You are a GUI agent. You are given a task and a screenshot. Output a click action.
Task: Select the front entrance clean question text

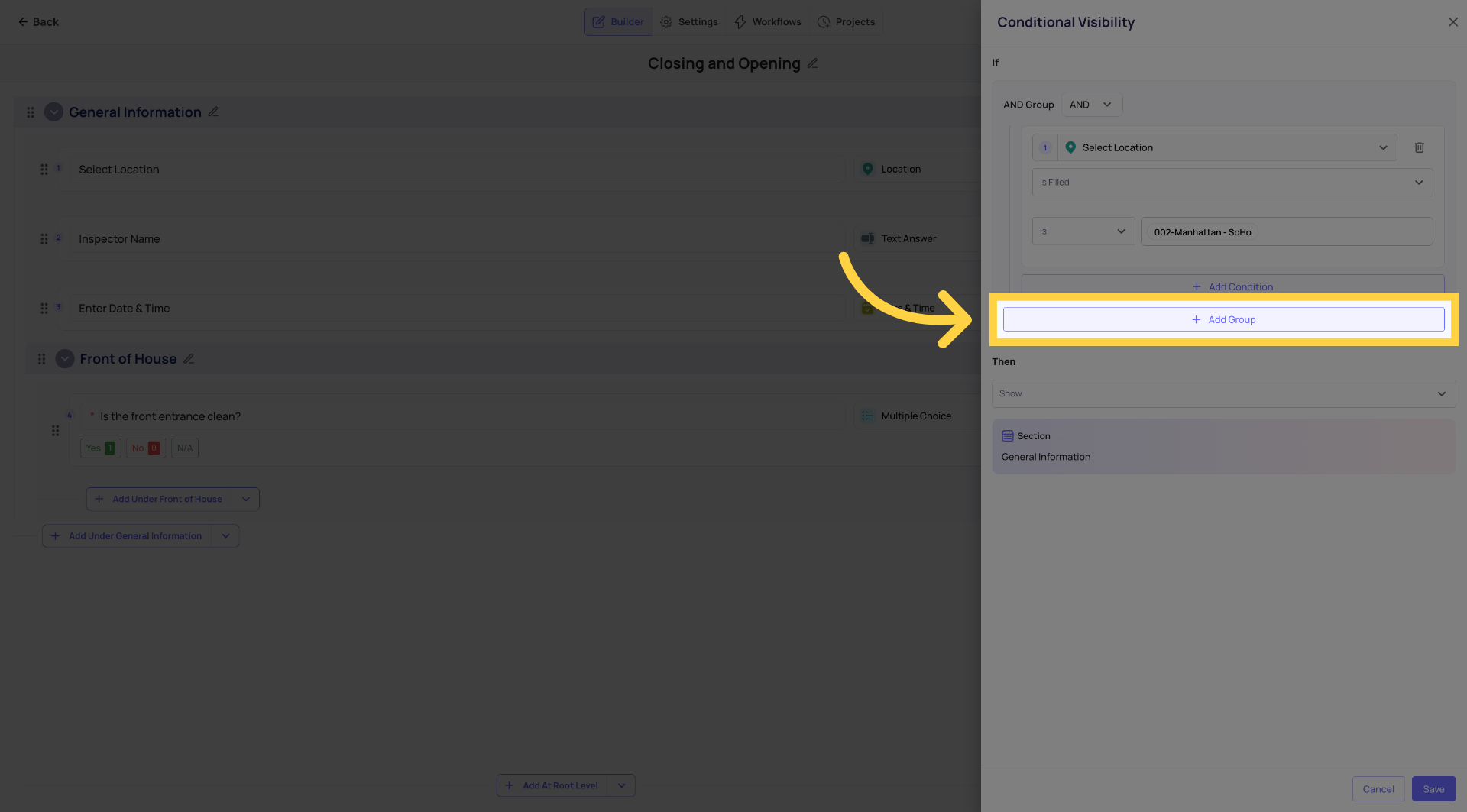(x=170, y=416)
